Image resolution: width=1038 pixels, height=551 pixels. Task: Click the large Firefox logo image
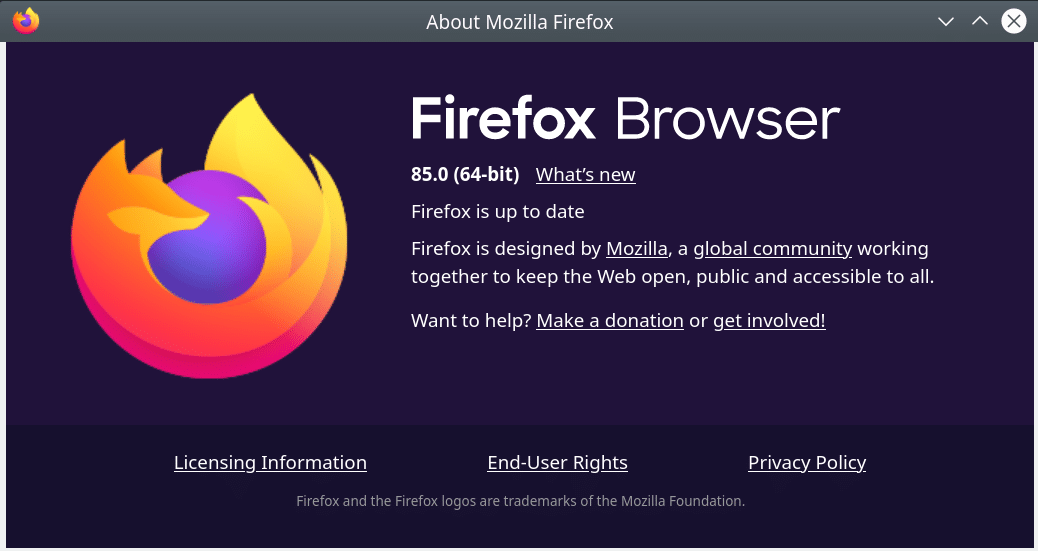click(210, 237)
